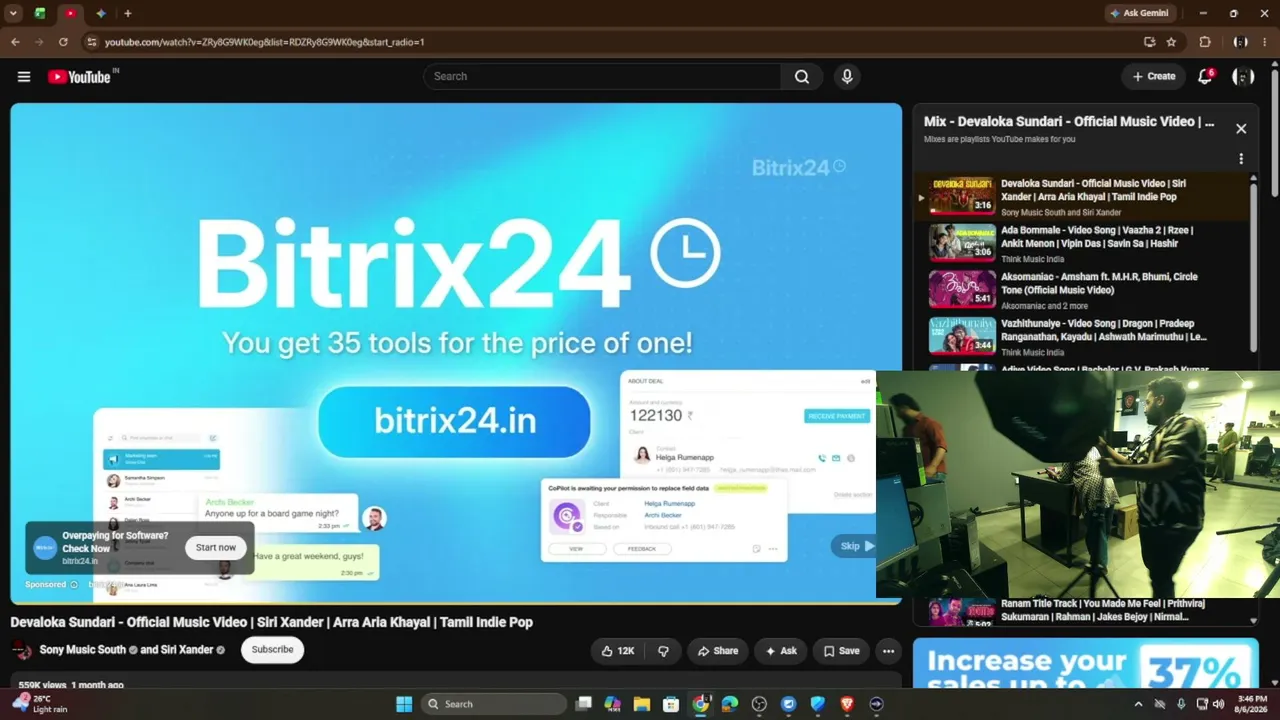Open the YouTube hamburger guide menu
The width and height of the screenshot is (1280, 720).
(x=24, y=77)
